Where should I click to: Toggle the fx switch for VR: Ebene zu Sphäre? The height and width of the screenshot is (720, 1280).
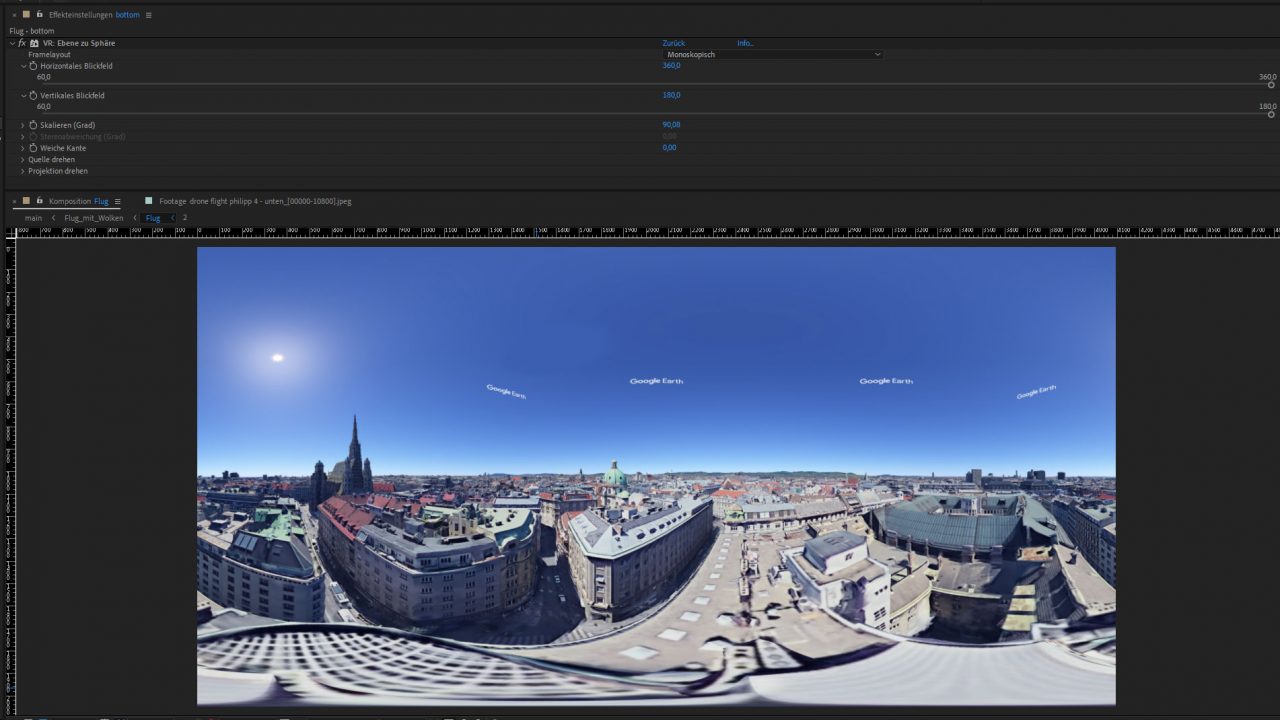pyautogui.click(x=22, y=43)
